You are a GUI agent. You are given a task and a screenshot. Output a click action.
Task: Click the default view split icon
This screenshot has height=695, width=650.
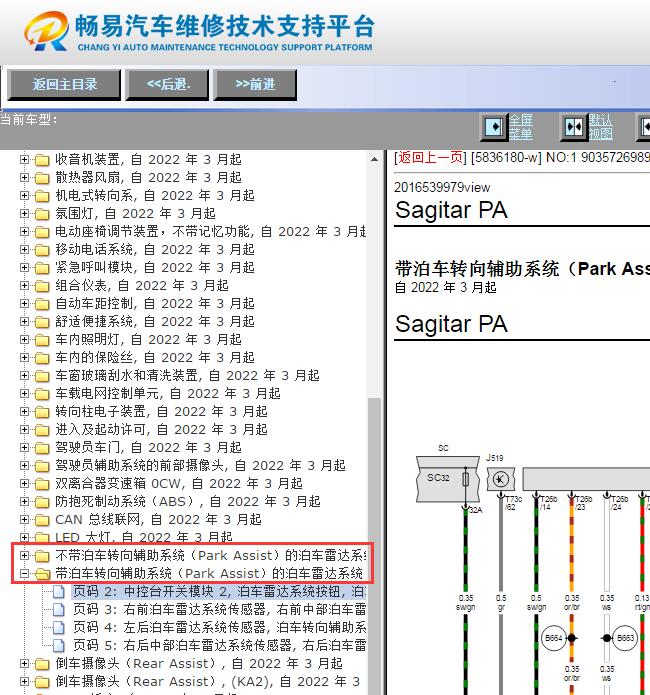point(574,128)
